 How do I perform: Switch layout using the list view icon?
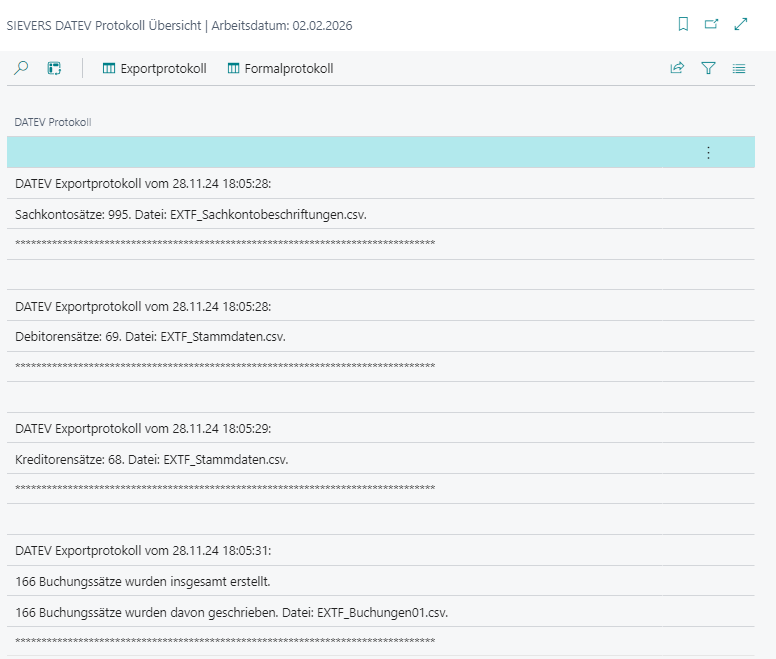click(x=739, y=69)
